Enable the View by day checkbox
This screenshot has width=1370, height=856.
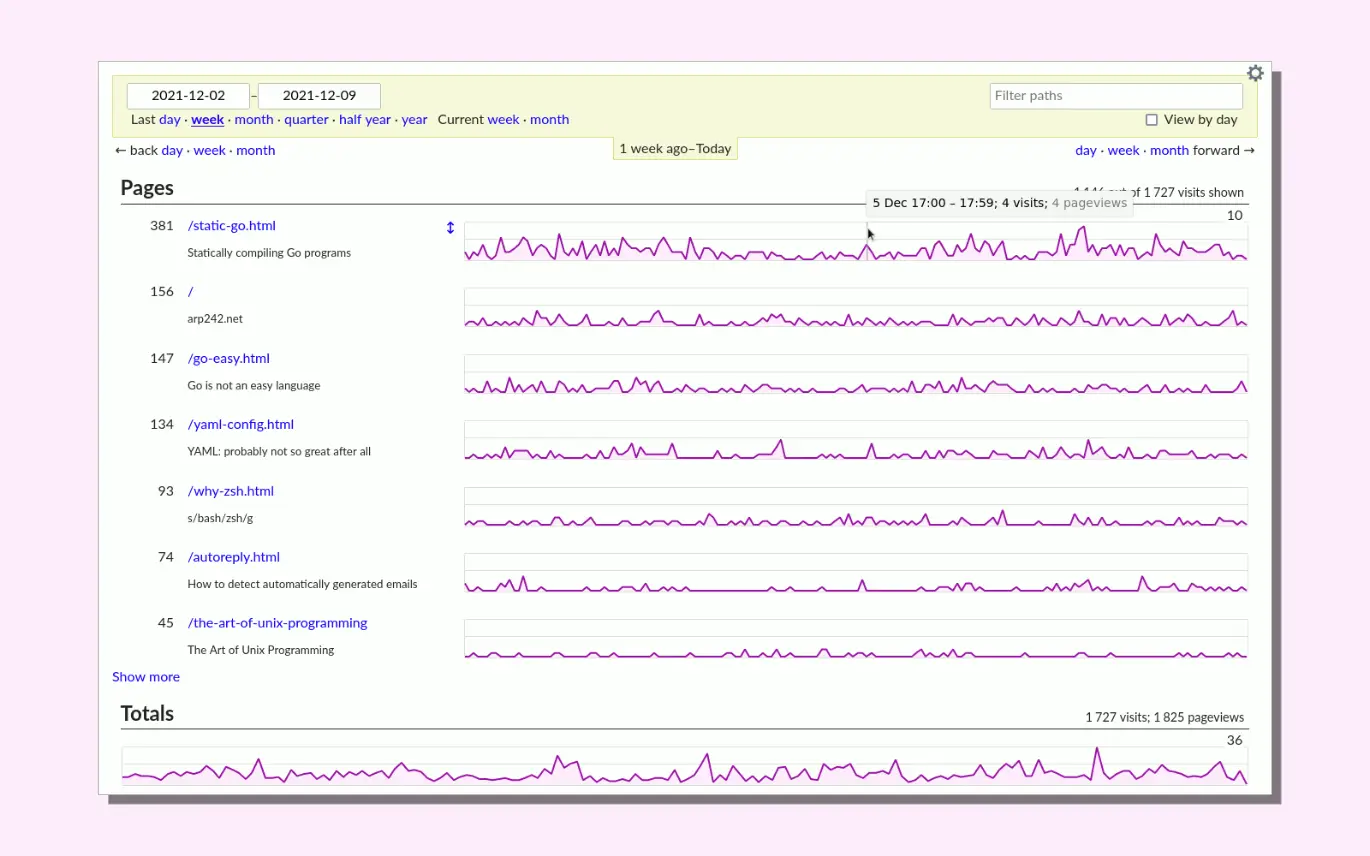point(1151,120)
